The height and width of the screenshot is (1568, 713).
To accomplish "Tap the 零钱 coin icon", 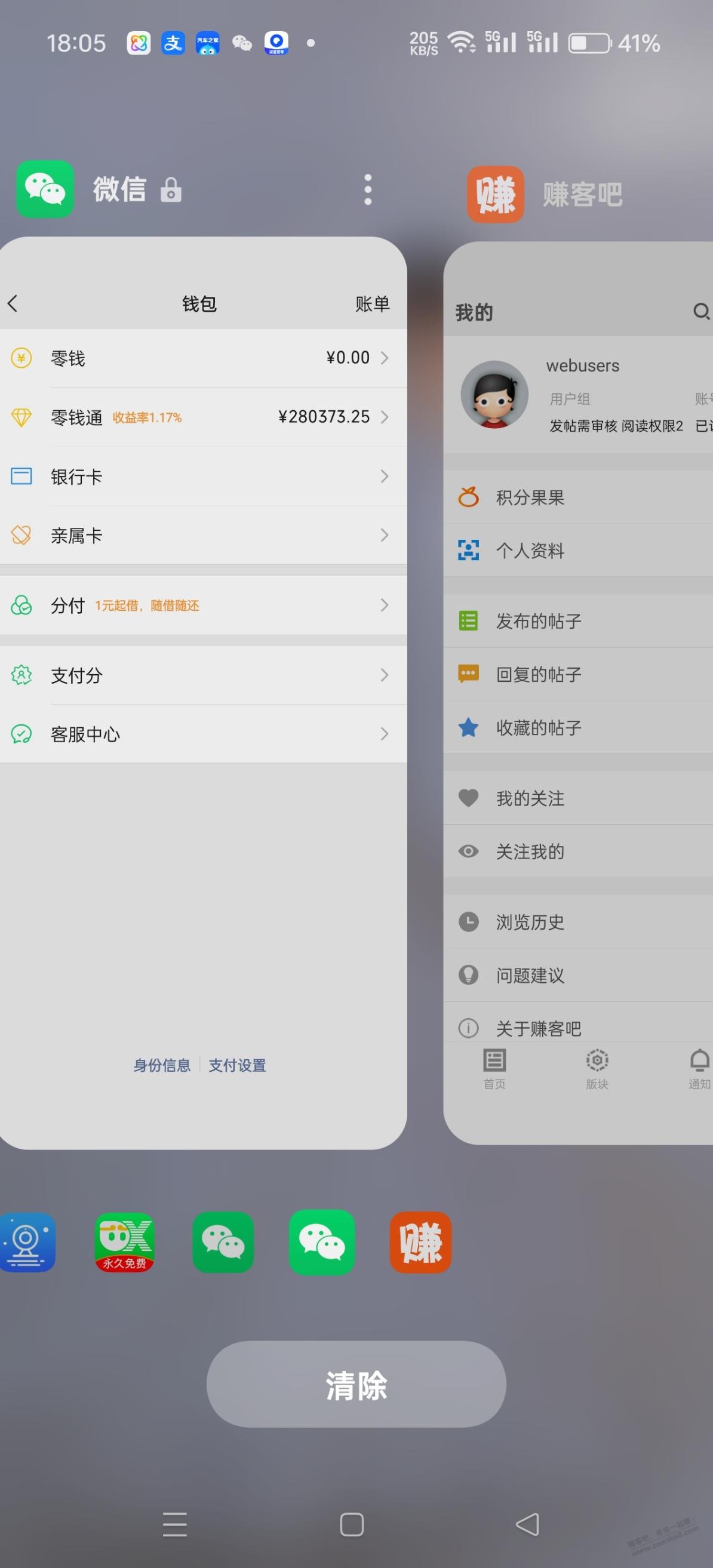I will [21, 358].
